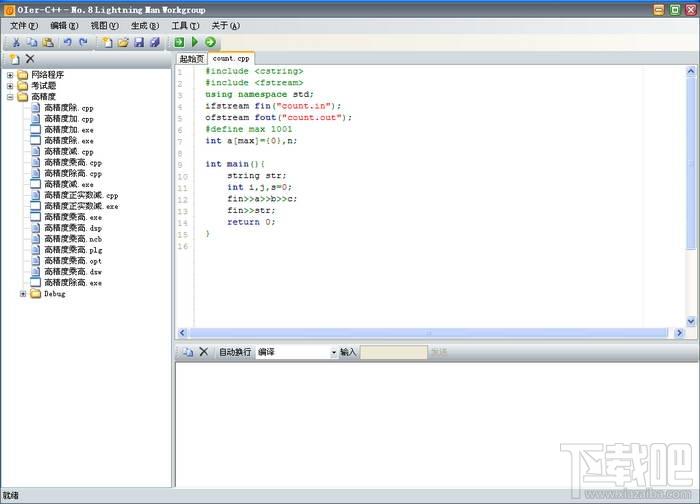
Task: Click the 输入 input text field
Action: pyautogui.click(x=394, y=352)
